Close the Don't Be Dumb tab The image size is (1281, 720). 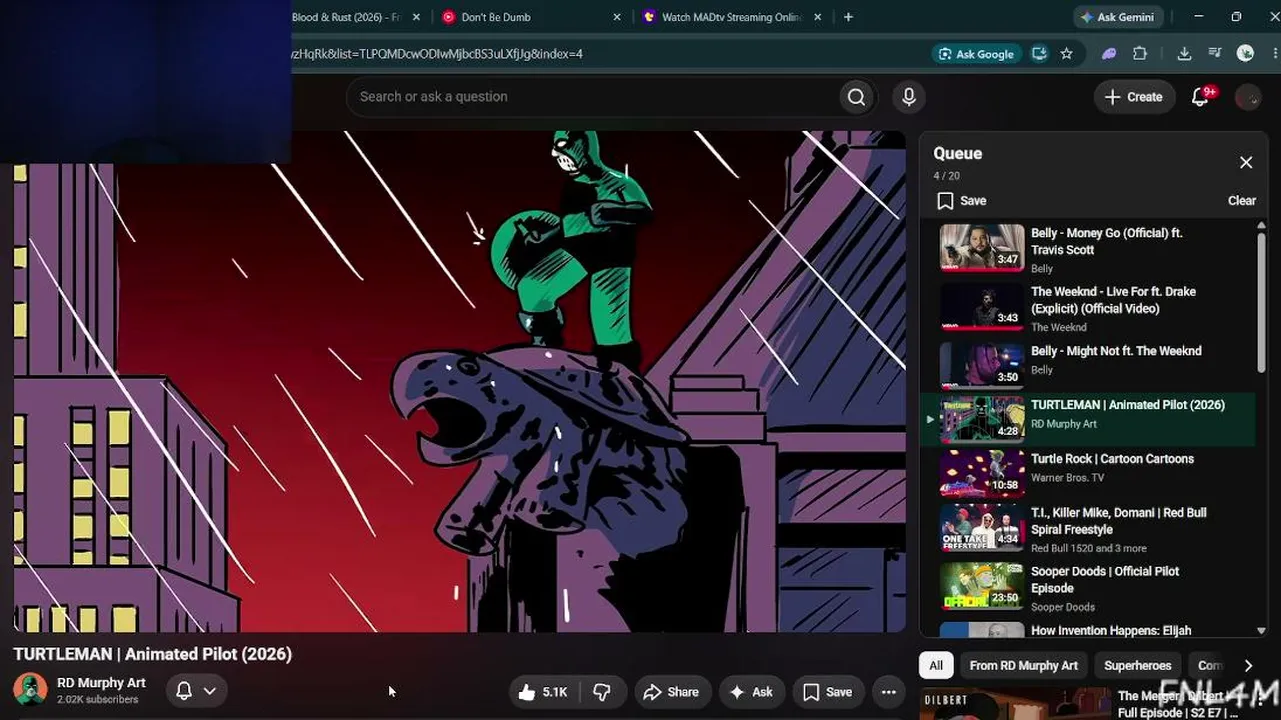click(x=616, y=17)
